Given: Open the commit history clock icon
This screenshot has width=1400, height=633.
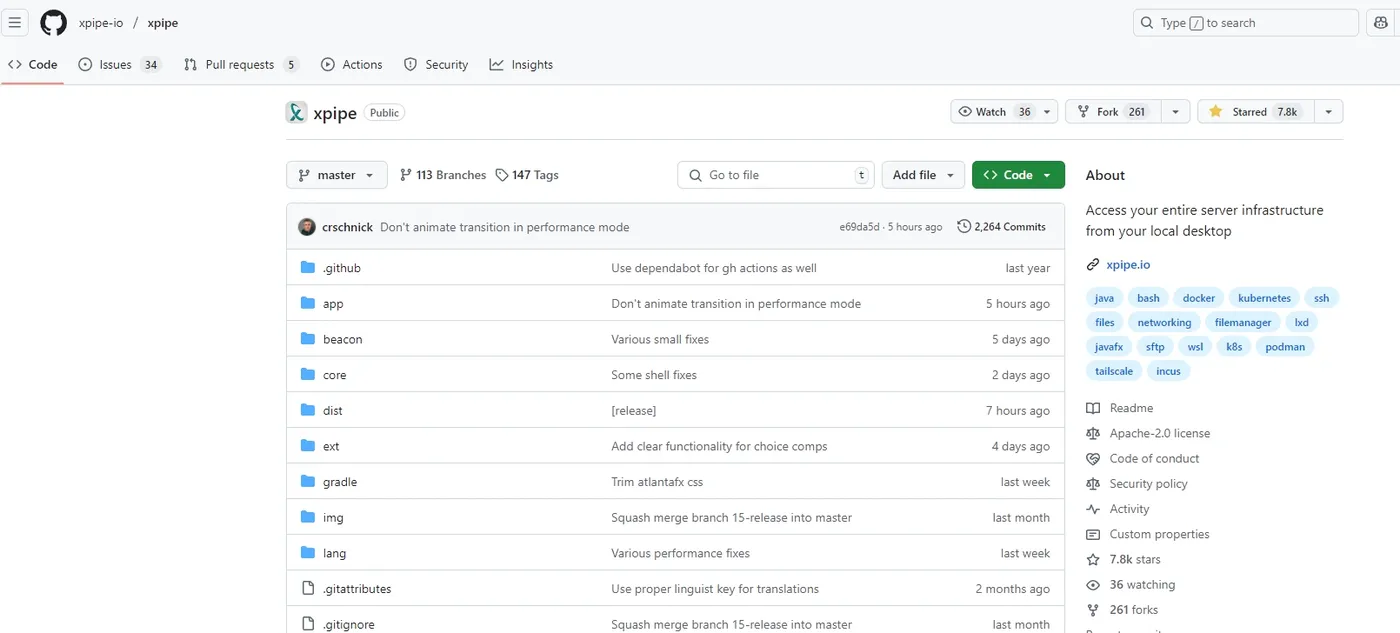Looking at the screenshot, I should [964, 227].
